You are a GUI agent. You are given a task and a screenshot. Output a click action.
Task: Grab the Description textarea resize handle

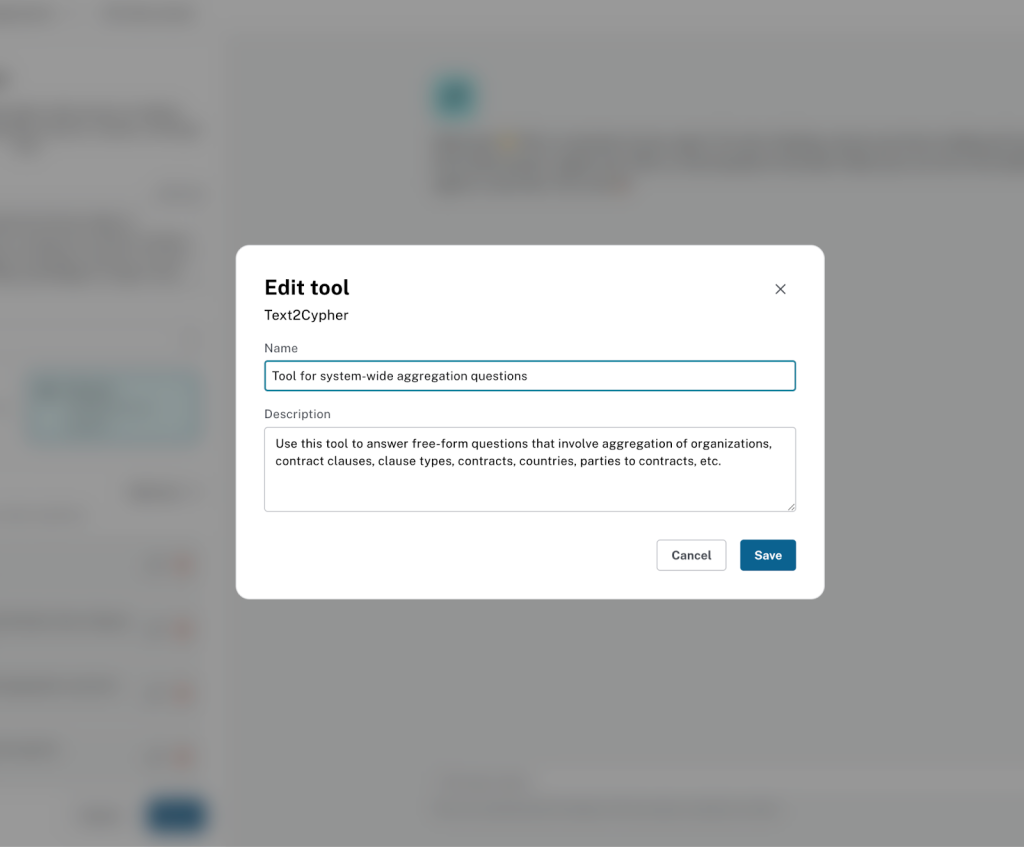coord(791,507)
